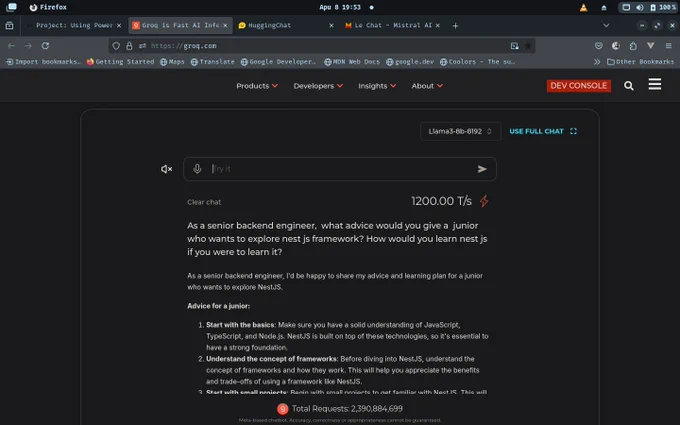Open the model selector Llama3-8b-8192

tap(460, 131)
